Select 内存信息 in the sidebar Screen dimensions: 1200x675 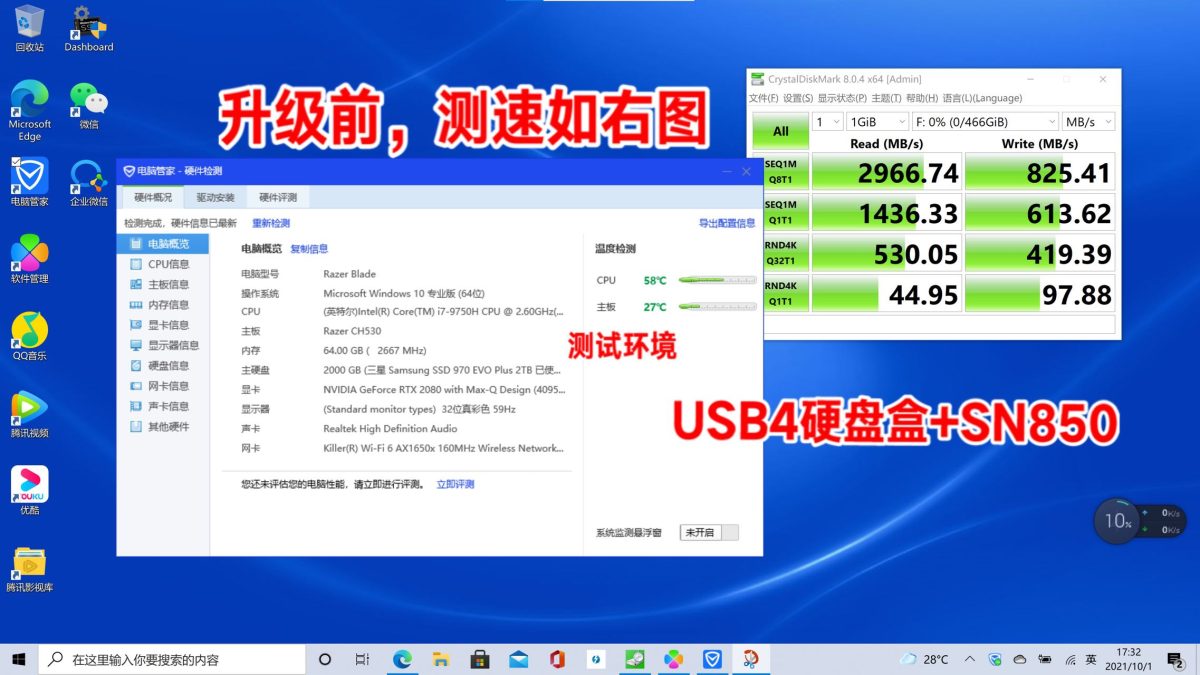(166, 305)
